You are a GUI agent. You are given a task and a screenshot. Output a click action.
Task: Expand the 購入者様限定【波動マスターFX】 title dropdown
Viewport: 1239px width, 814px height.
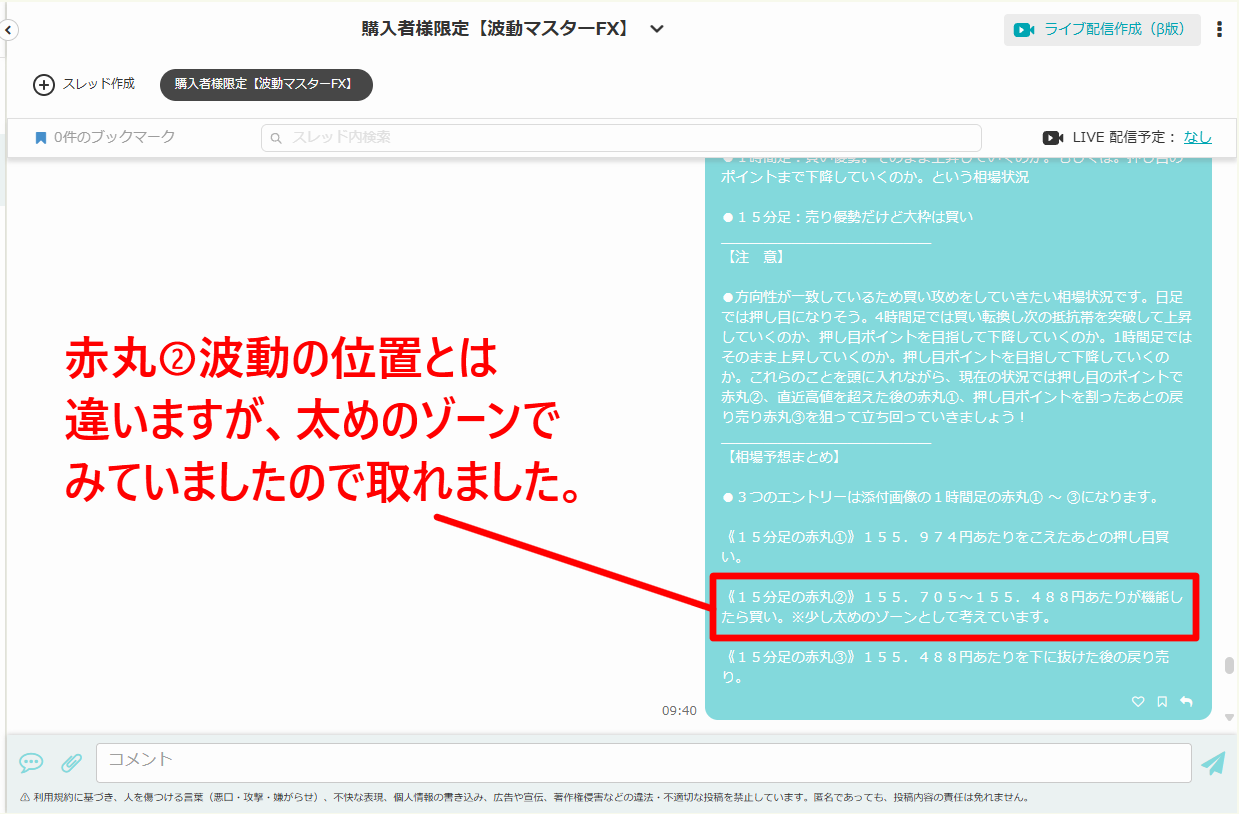pyautogui.click(x=657, y=29)
